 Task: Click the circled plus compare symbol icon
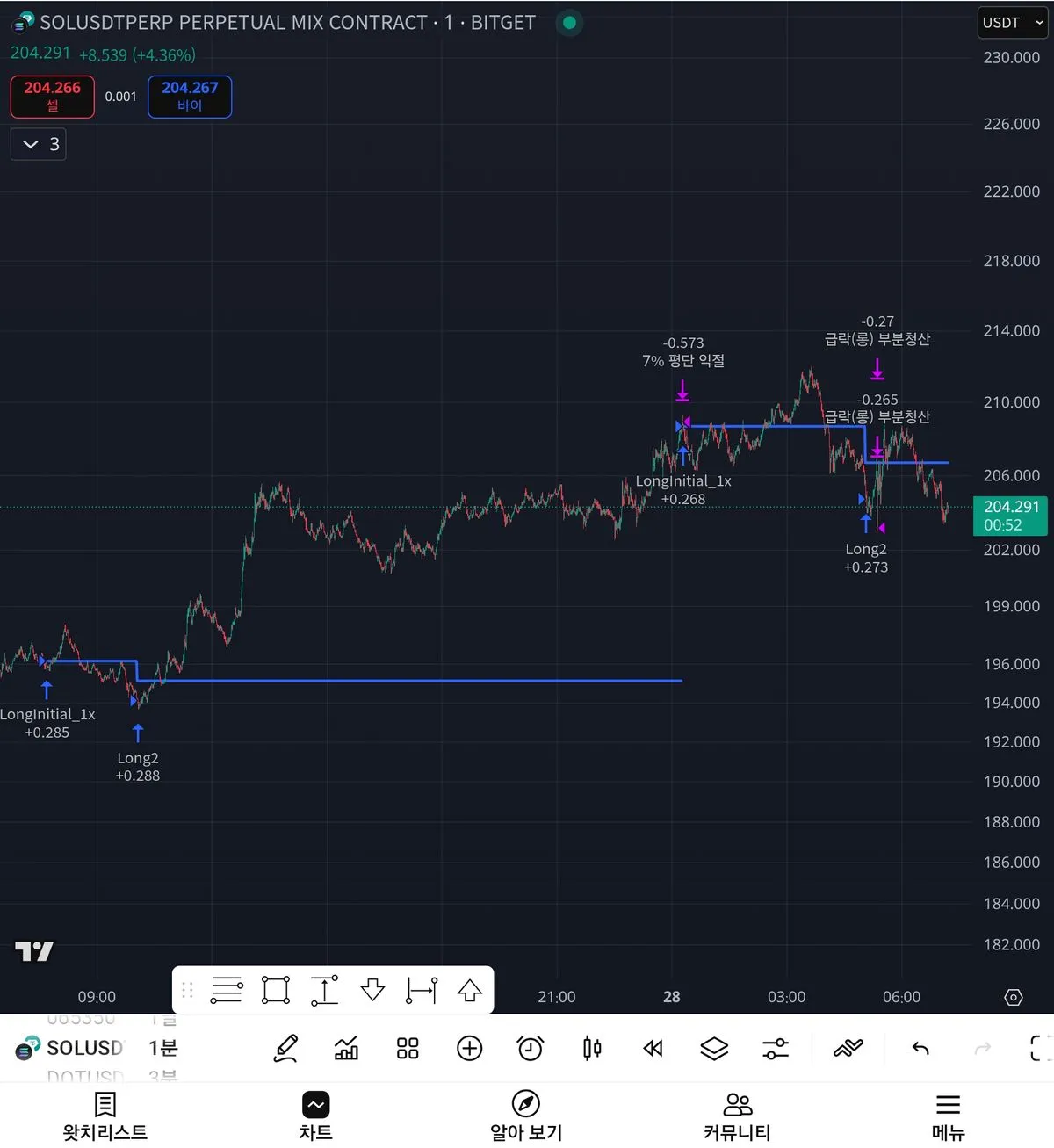click(470, 1048)
